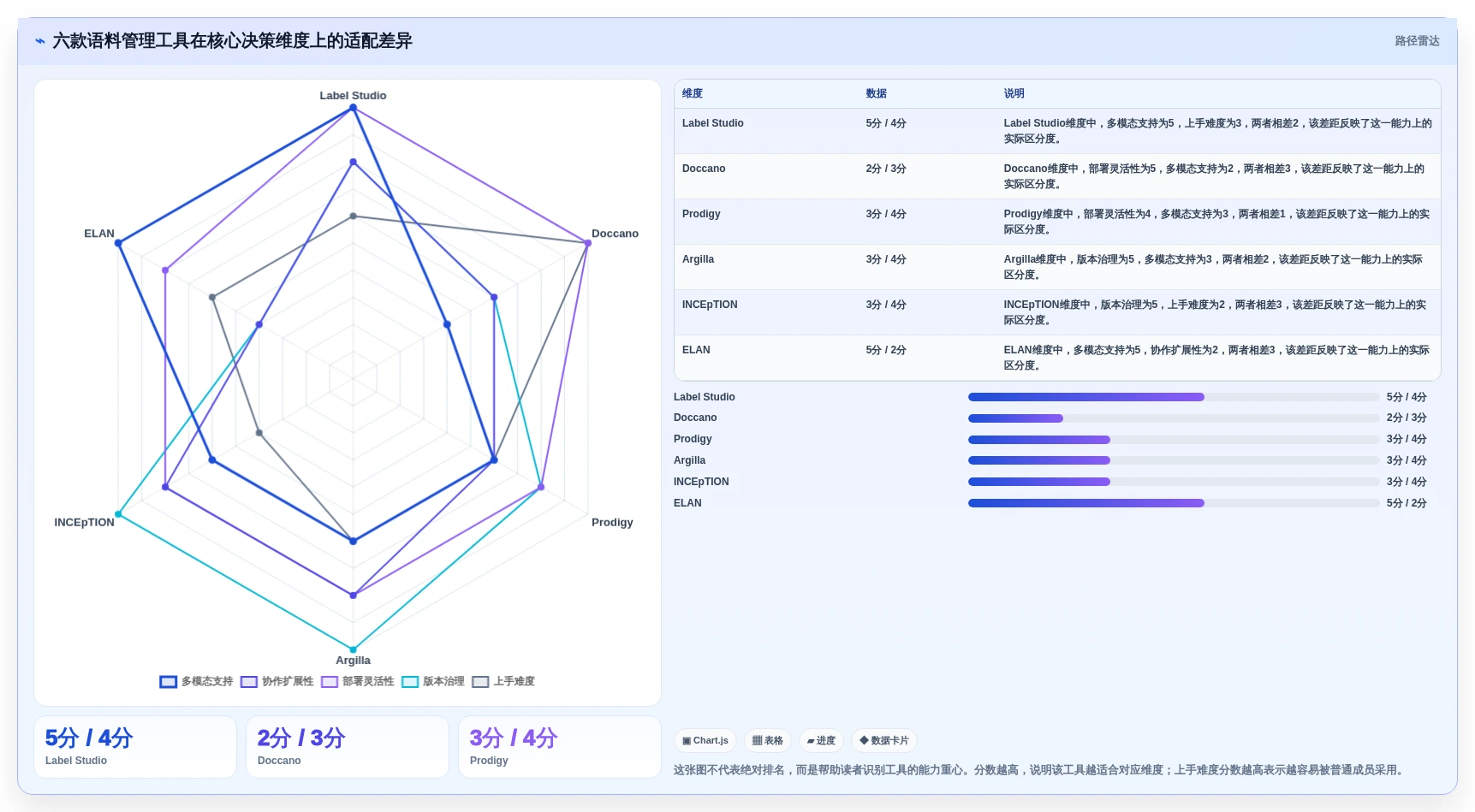
Task: Click the Label Studio progress bar
Action: [1174, 397]
